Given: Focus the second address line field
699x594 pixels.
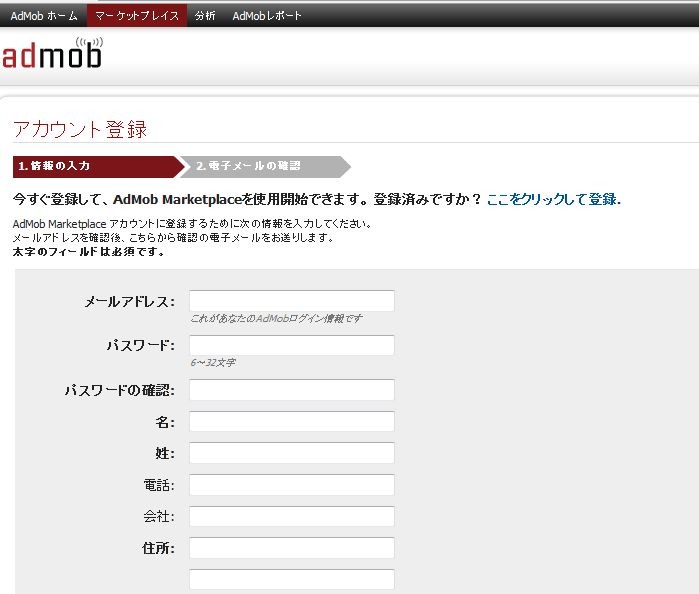Looking at the screenshot, I should 291,579.
